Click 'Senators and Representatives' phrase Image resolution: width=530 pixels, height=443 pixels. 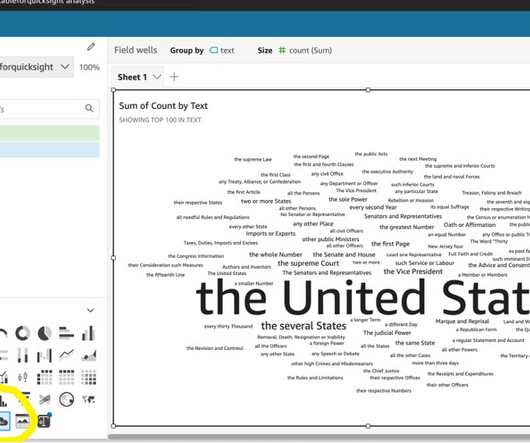[x=403, y=216]
